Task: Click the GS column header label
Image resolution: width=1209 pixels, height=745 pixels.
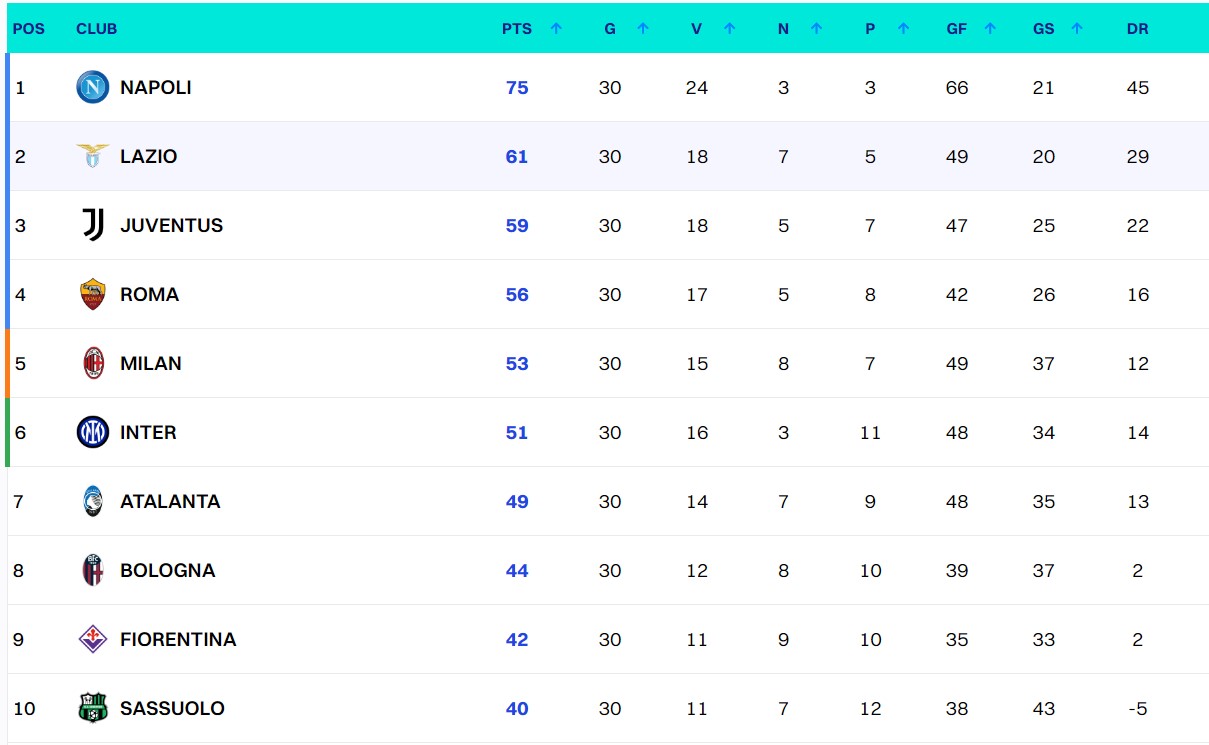Action: pos(1044,29)
